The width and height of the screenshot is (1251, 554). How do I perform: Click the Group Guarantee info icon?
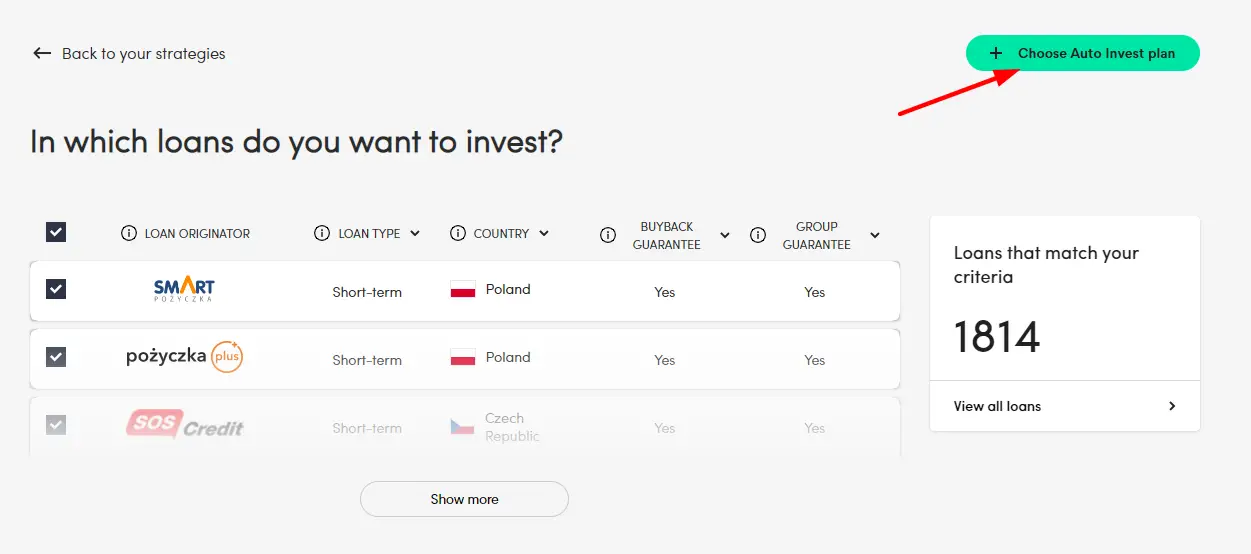point(758,235)
